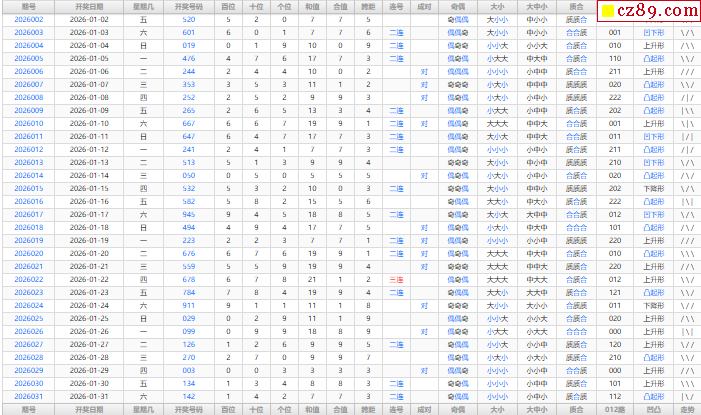
Task: Click winning number 559
Action: click(x=189, y=267)
